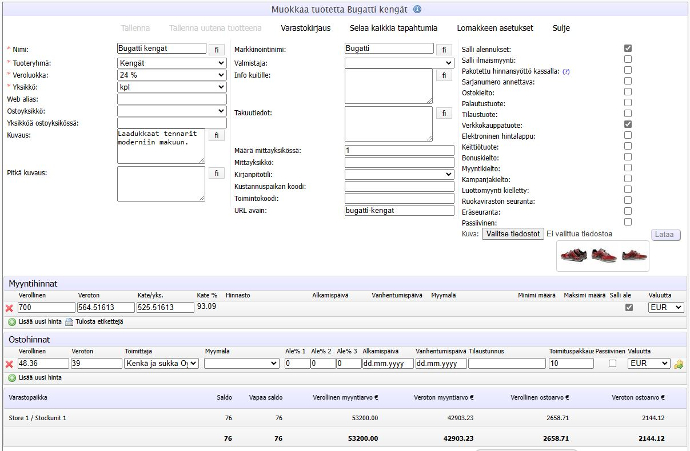This screenshot has width=690, height=451.
Task: Click the Tulosta etikettejä link
Action: pyautogui.click(x=99, y=322)
